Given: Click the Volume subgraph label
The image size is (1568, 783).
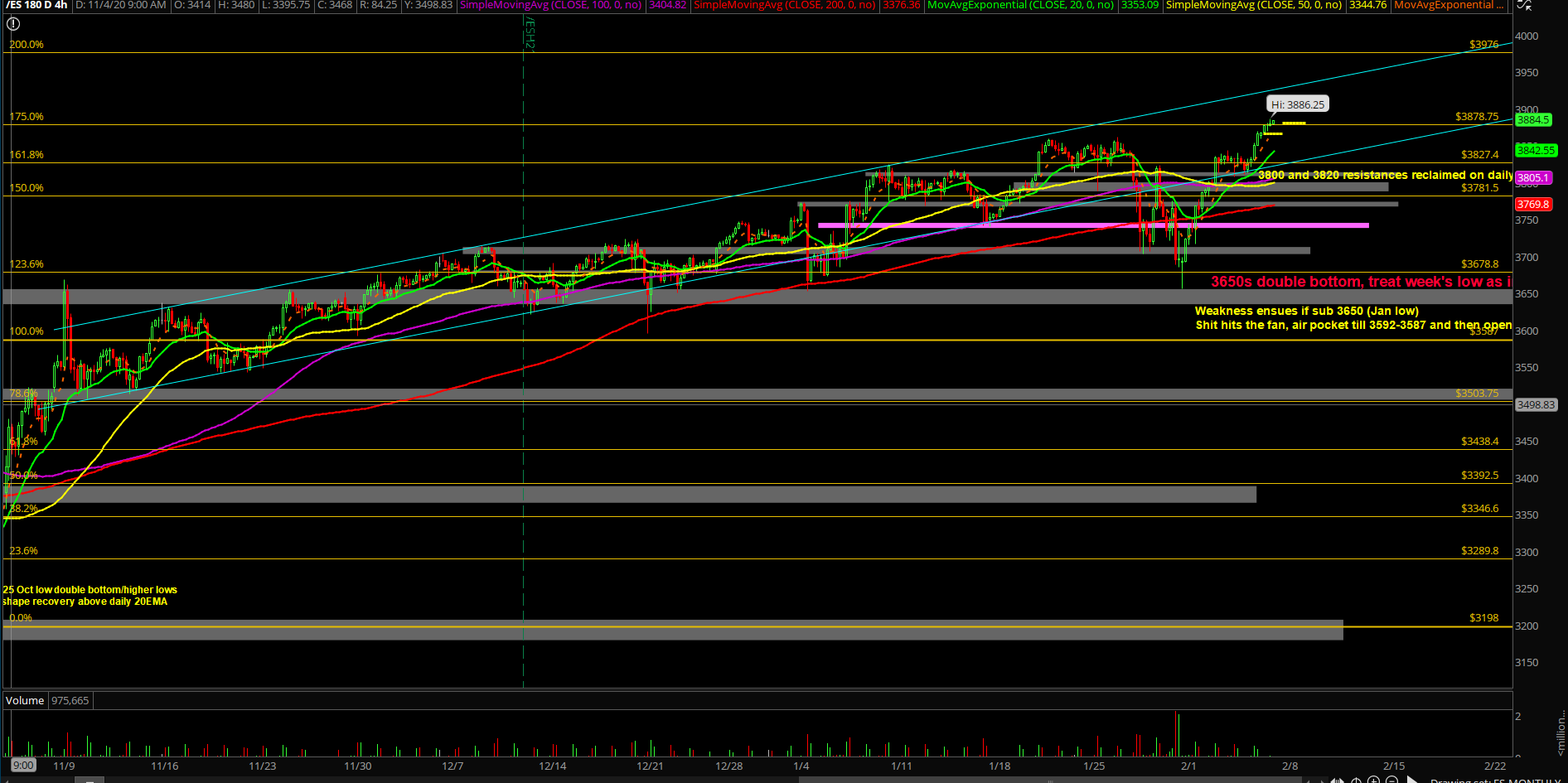Looking at the screenshot, I should point(25,700).
